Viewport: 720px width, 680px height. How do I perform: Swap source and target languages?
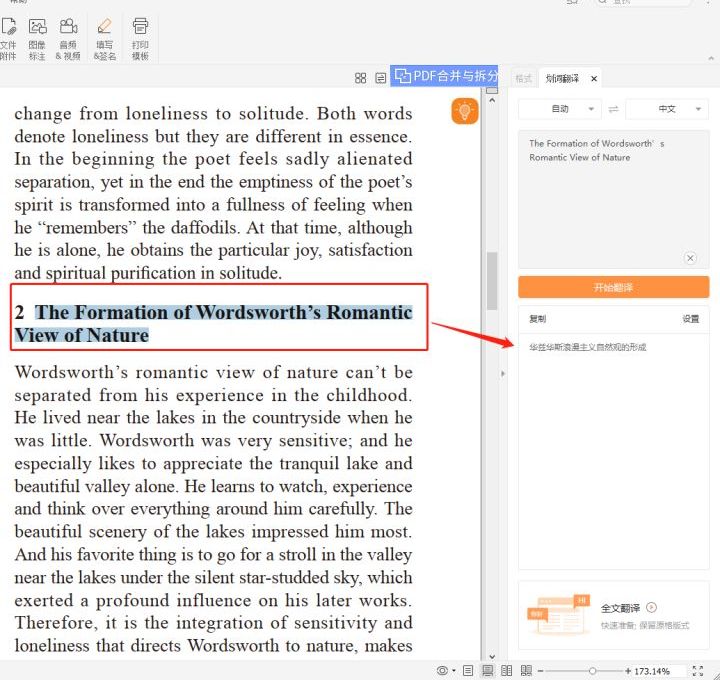[x=613, y=109]
